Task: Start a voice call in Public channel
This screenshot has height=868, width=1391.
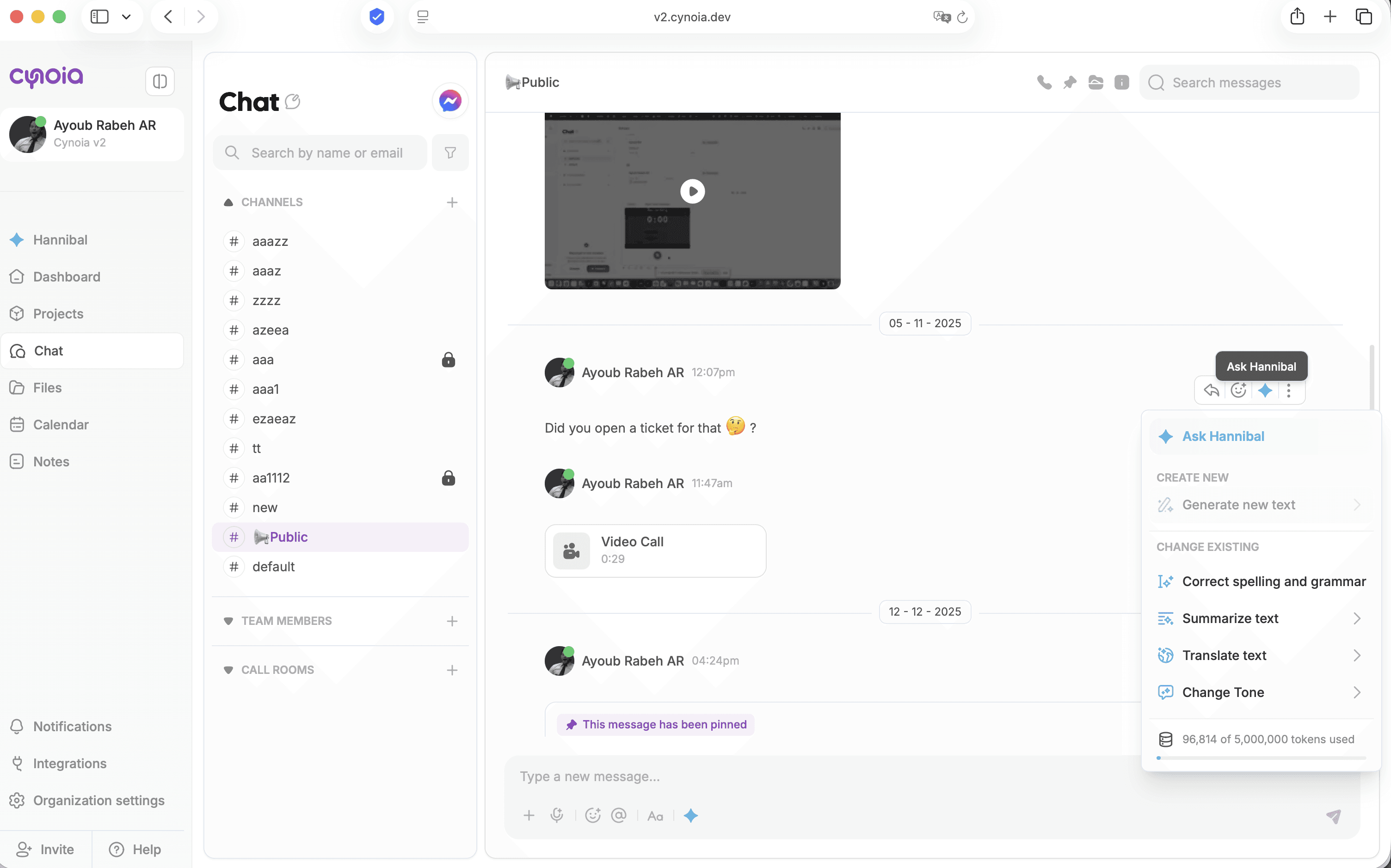Action: tap(1044, 83)
